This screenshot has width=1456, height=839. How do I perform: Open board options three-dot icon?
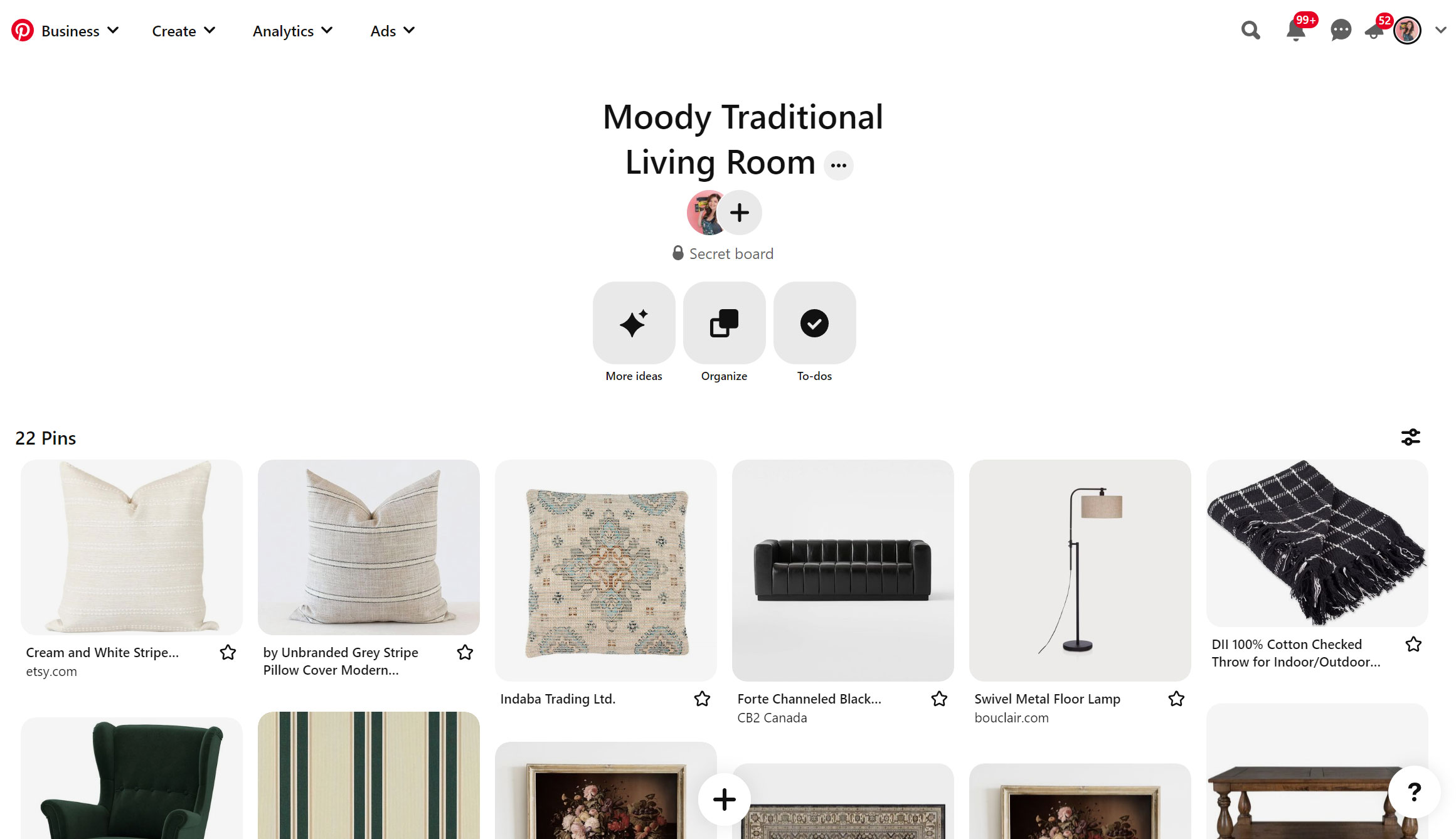pos(838,166)
